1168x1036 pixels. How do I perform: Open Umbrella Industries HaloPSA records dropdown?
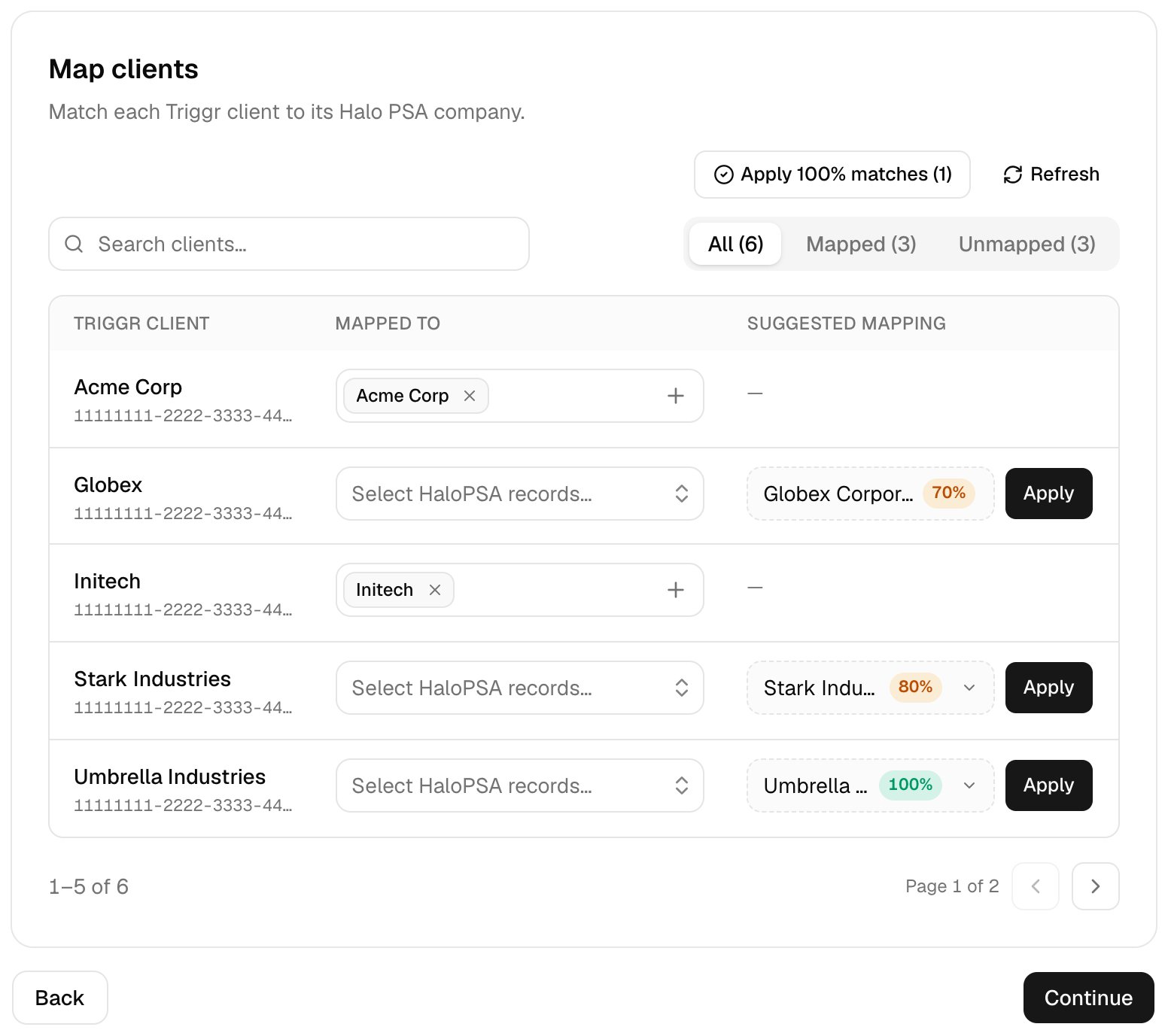click(520, 785)
